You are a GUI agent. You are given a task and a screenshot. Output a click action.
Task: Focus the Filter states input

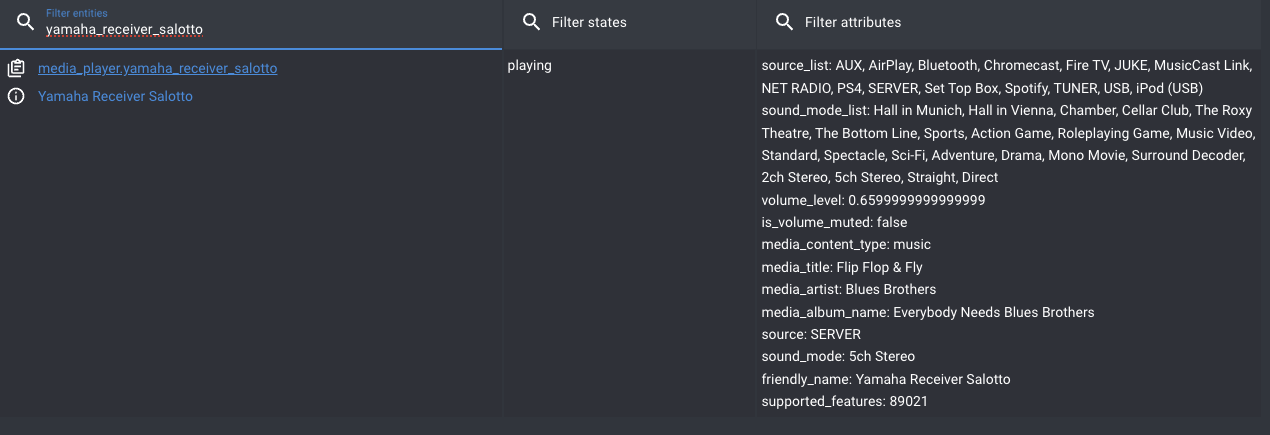coord(640,22)
